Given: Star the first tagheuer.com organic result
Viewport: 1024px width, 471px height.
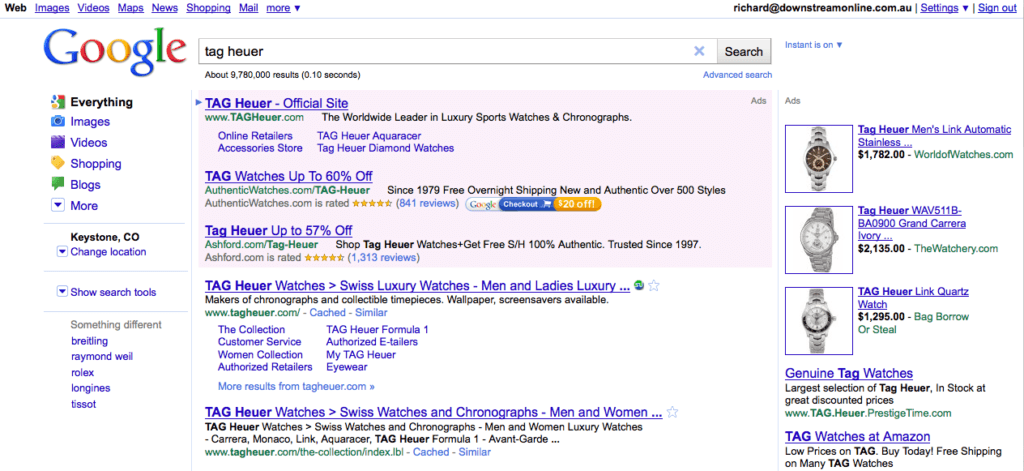Looking at the screenshot, I should coord(654,285).
